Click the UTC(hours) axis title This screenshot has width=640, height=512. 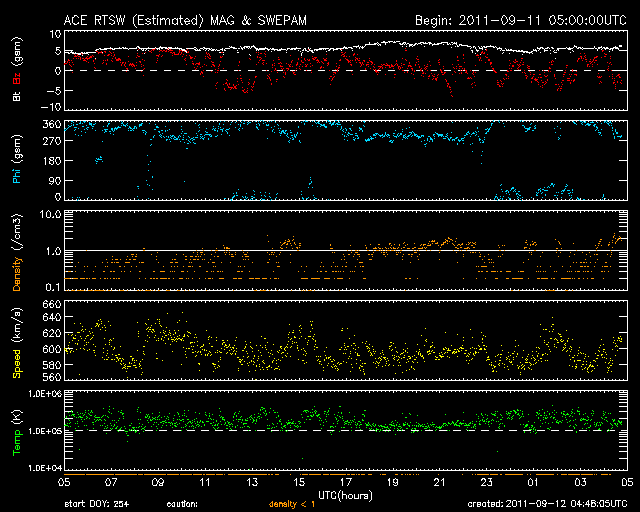coord(345,494)
